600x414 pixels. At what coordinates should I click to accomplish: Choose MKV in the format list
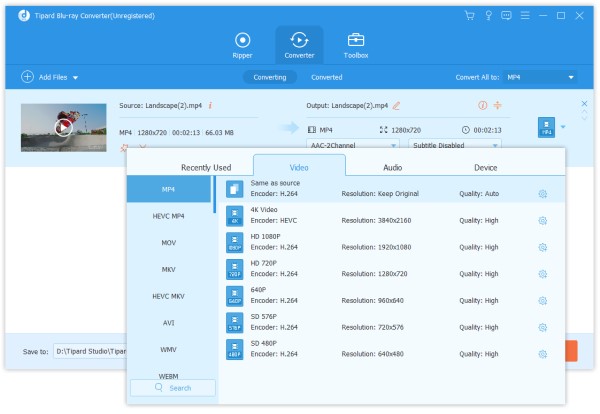pos(169,269)
